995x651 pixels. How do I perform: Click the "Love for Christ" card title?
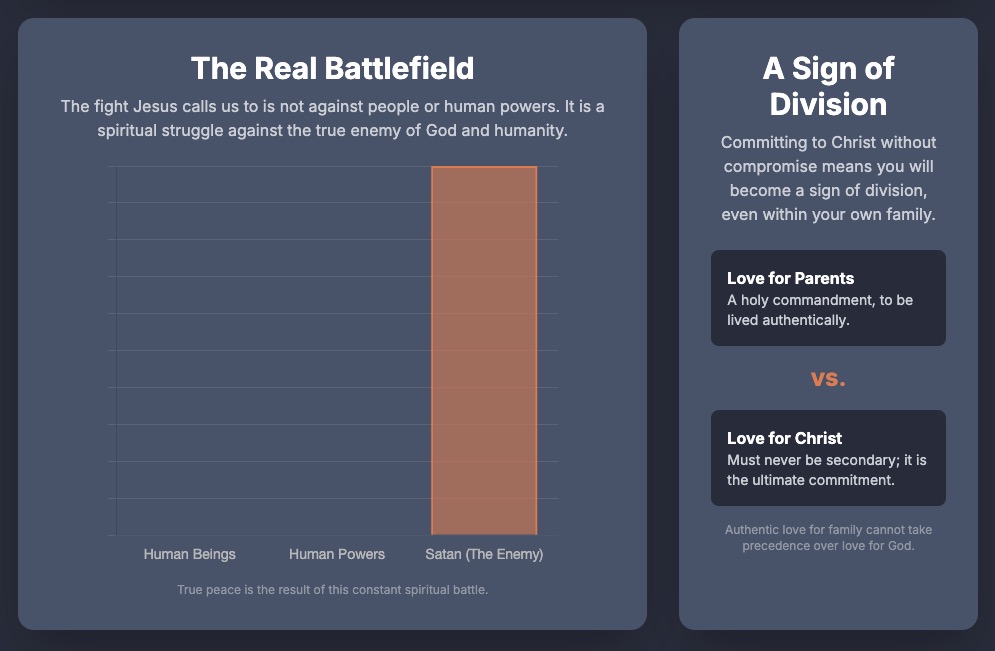pyautogui.click(x=784, y=438)
